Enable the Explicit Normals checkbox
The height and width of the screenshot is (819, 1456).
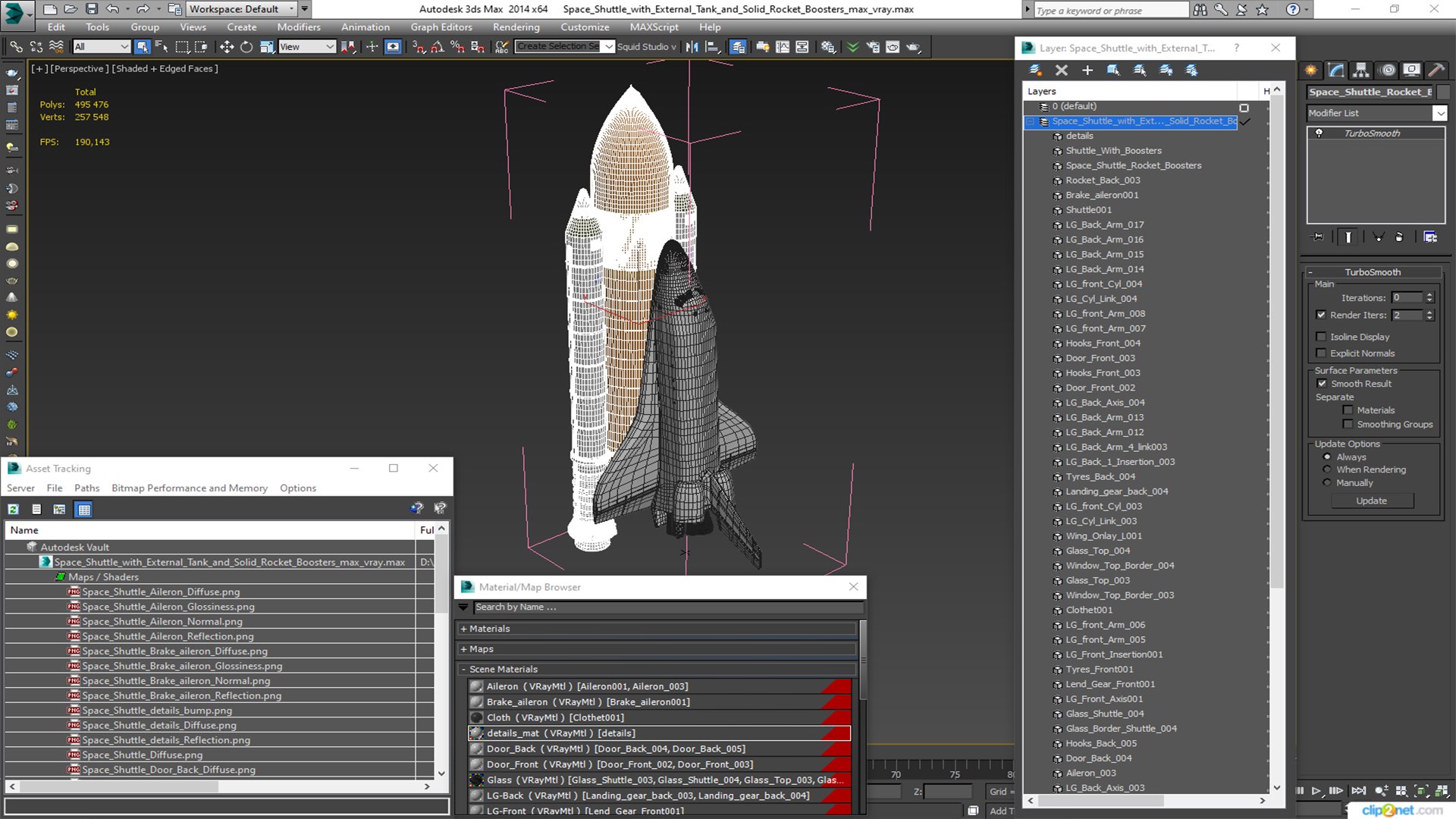point(1321,353)
